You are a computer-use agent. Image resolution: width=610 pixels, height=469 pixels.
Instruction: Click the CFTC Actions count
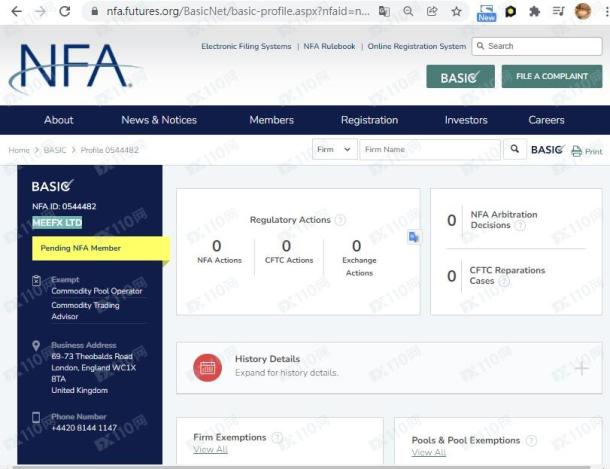(x=286, y=246)
